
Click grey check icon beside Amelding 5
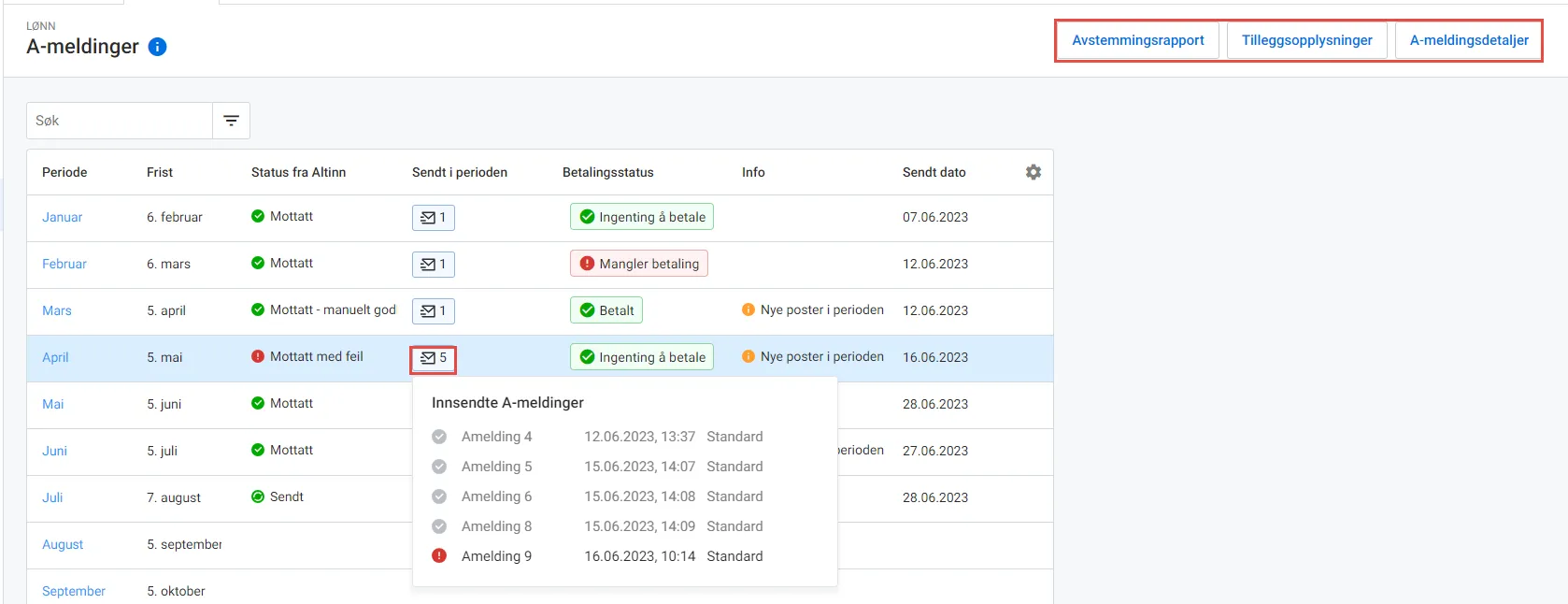(x=439, y=467)
